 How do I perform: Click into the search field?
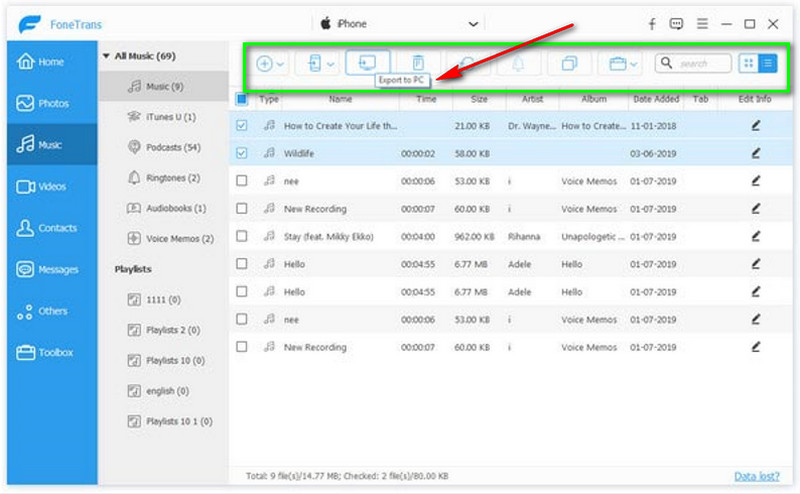(702, 63)
